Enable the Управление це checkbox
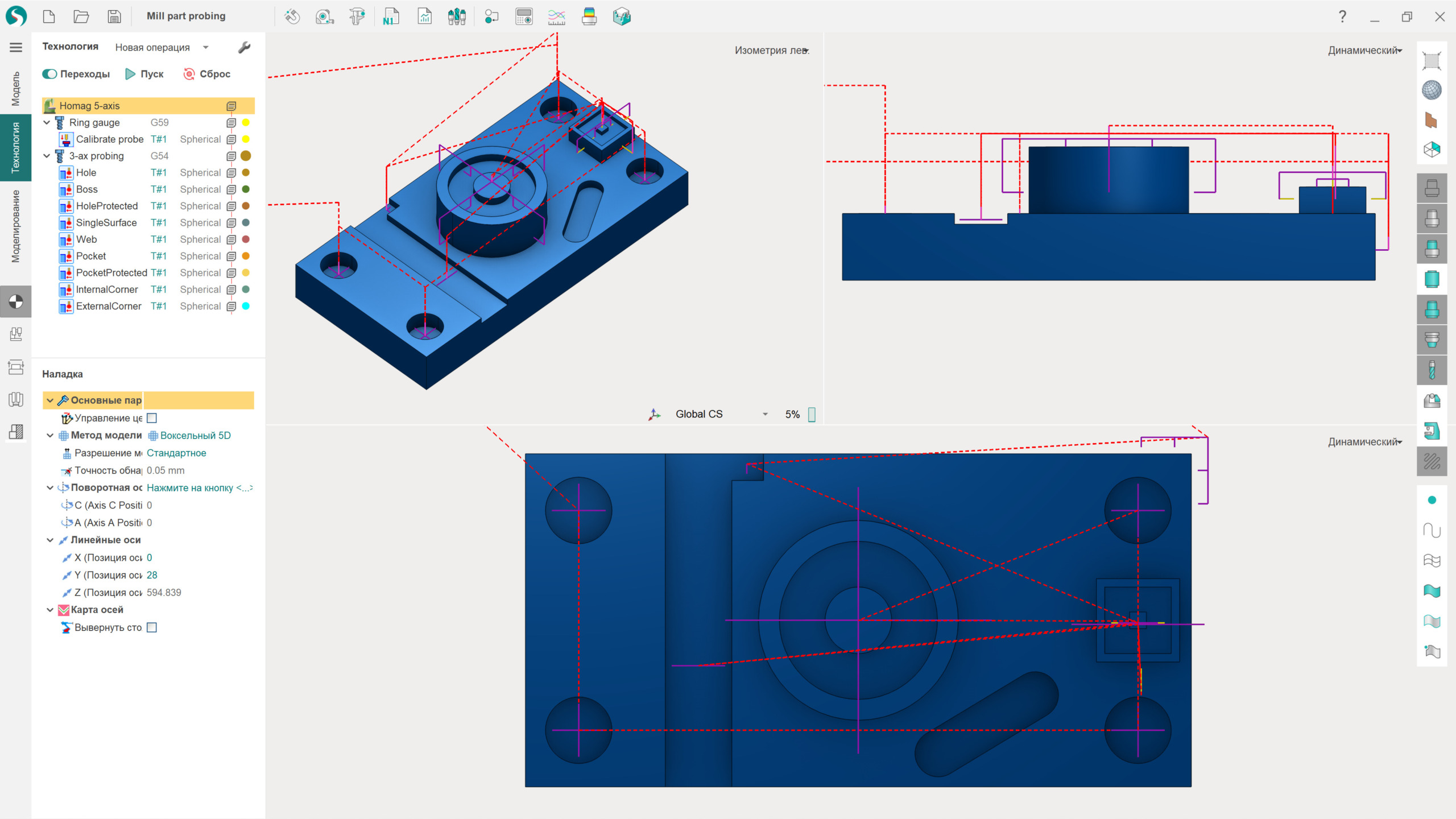 point(152,418)
